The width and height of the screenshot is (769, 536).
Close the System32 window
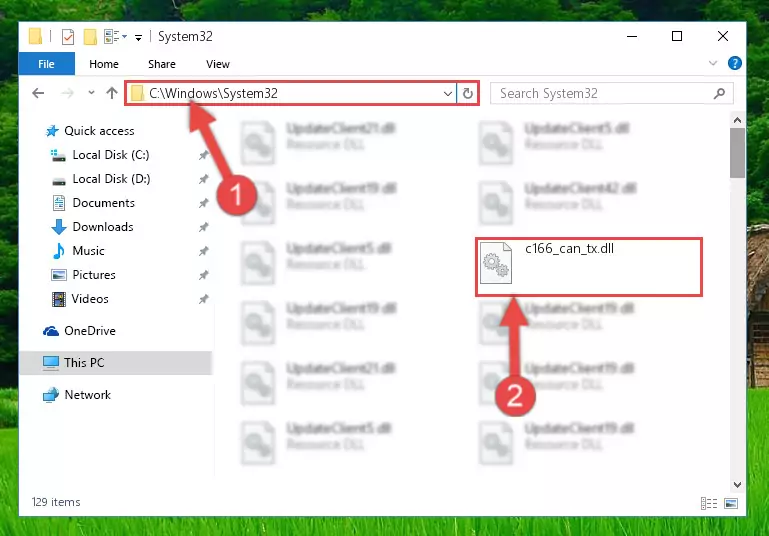point(722,36)
